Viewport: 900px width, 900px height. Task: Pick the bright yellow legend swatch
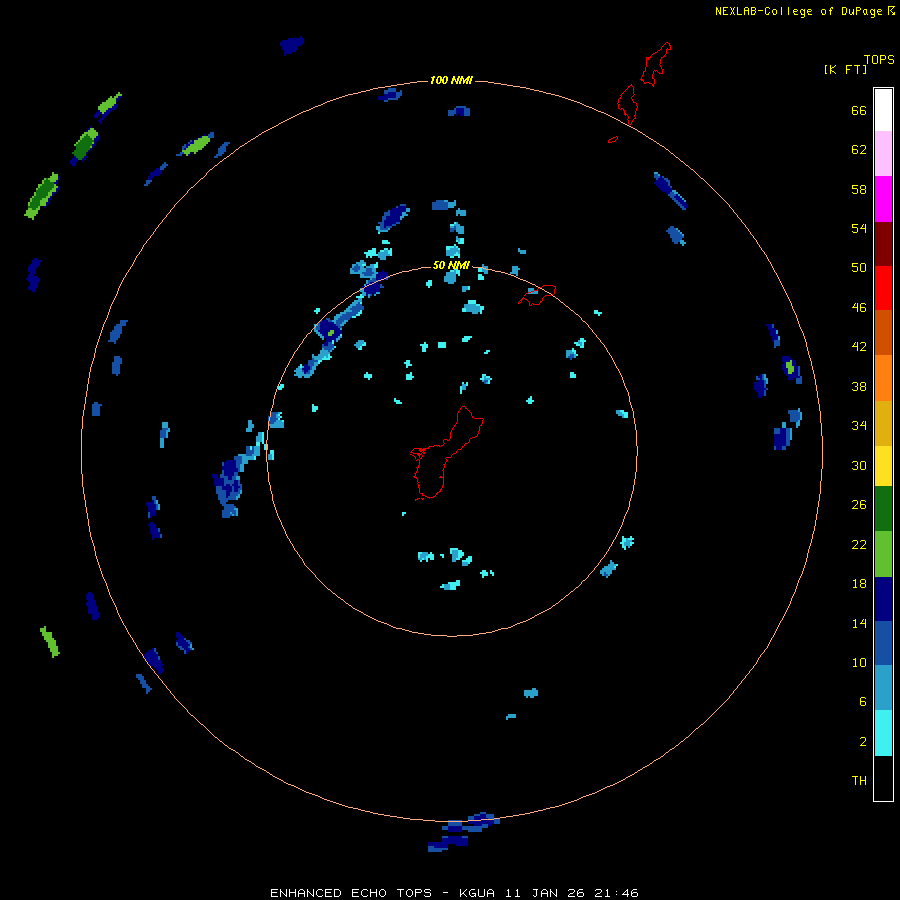pos(883,466)
